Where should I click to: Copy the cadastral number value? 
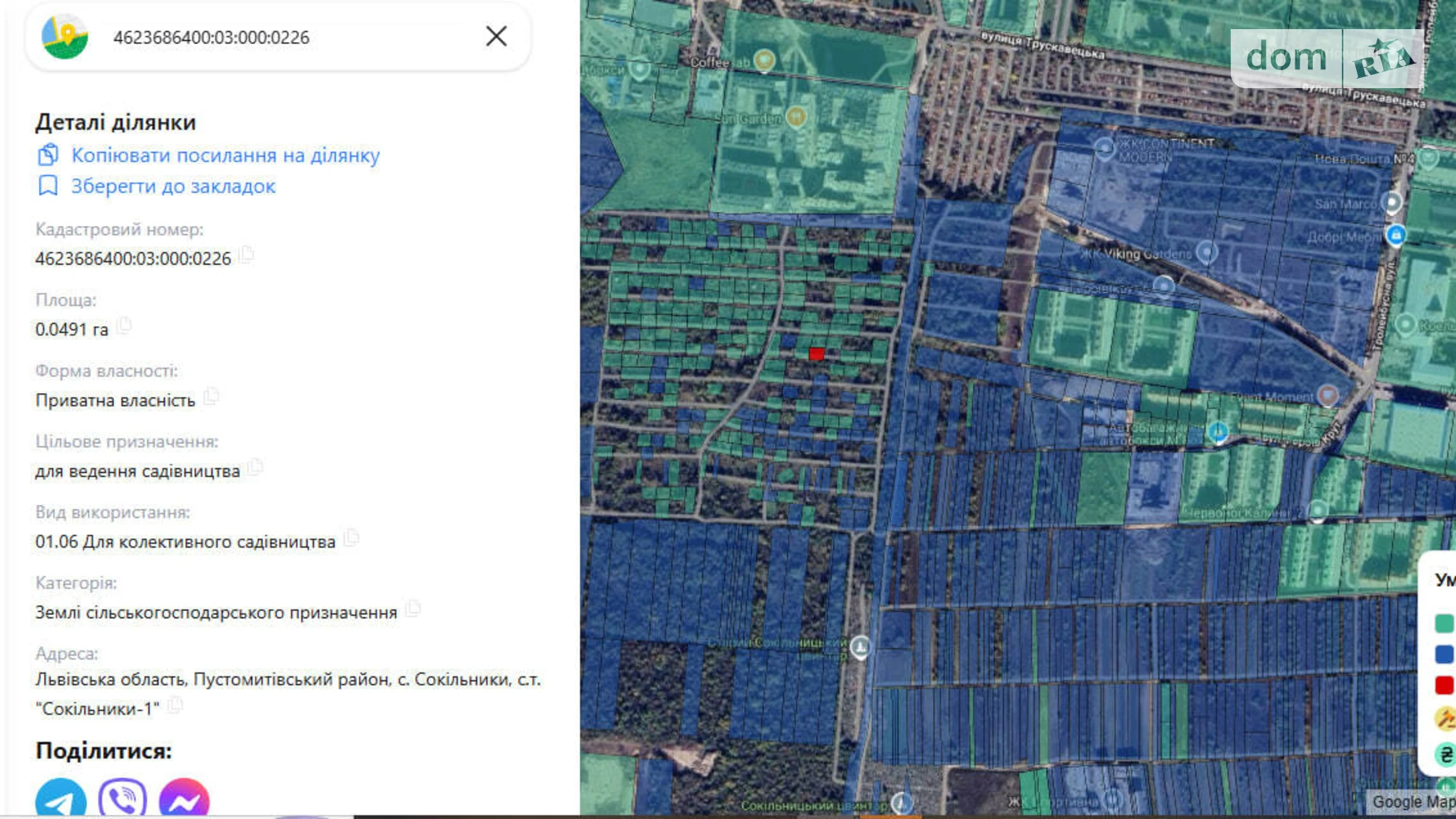pos(247,254)
